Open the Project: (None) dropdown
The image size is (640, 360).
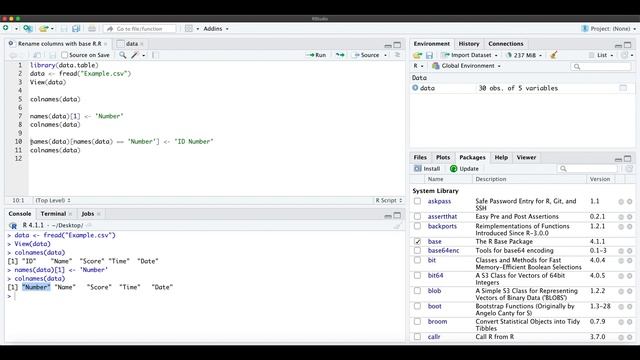609,29
